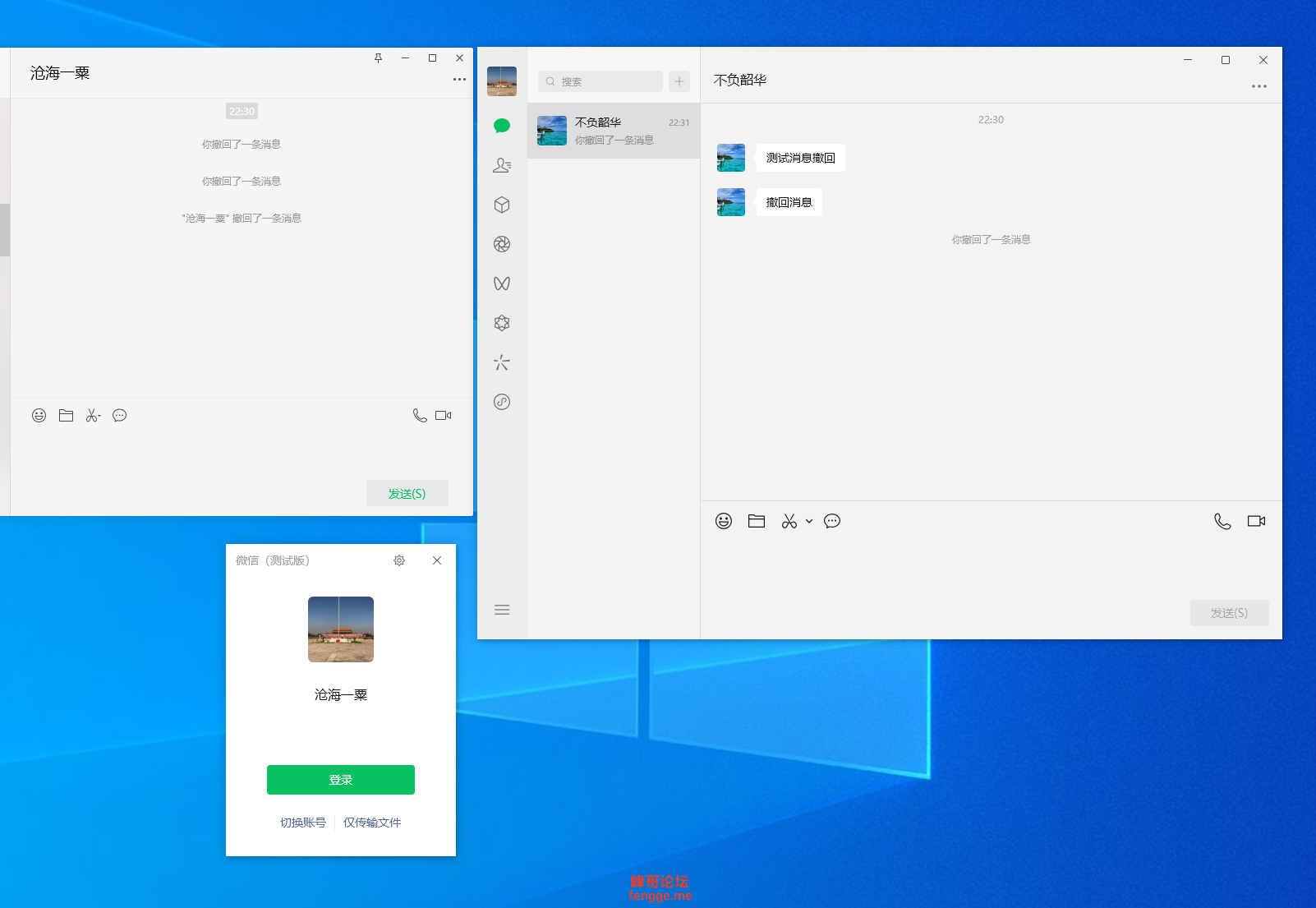1316x908 pixels.
Task: Click the green 登录 login button
Action: [341, 780]
